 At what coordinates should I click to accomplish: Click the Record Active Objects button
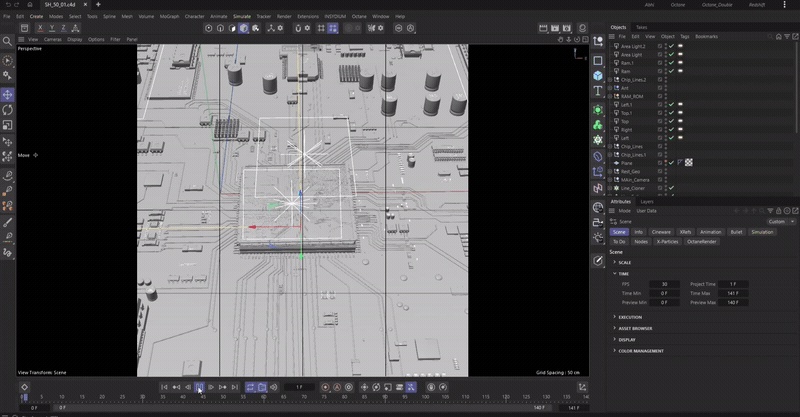coord(325,387)
